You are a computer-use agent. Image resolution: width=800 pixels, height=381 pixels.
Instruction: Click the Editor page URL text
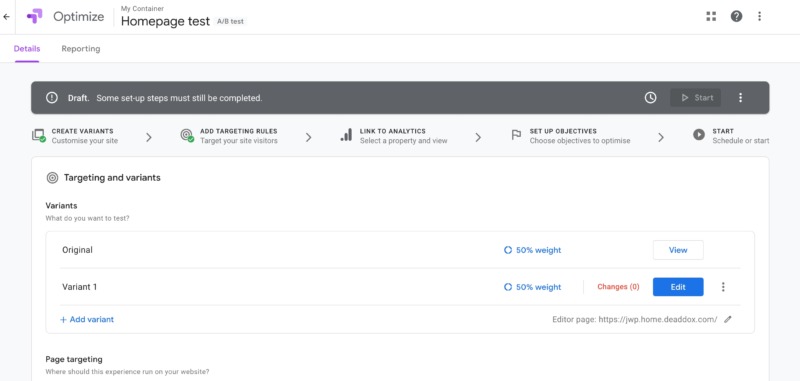pyautogui.click(x=635, y=319)
